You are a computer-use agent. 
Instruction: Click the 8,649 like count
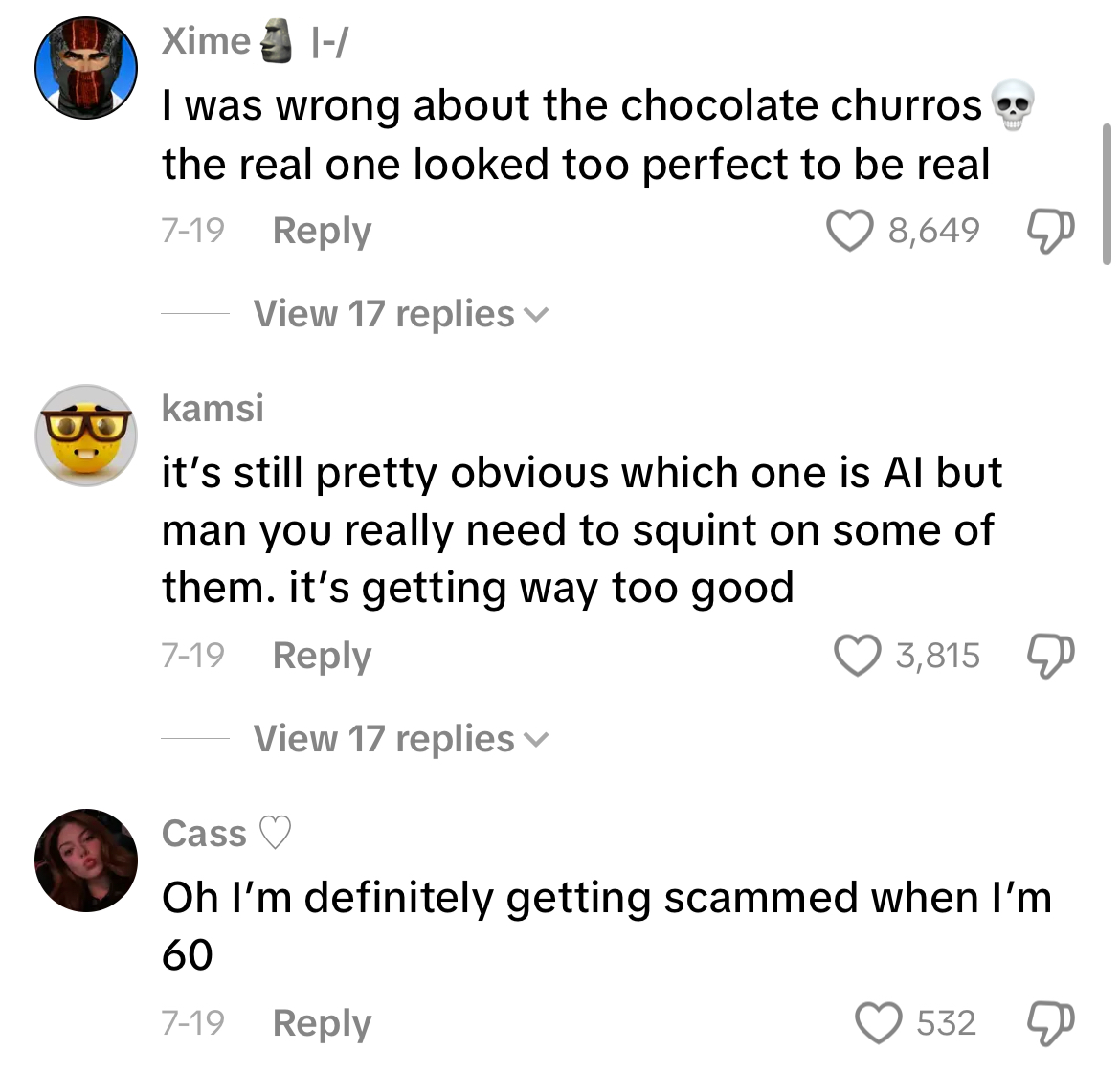933,231
